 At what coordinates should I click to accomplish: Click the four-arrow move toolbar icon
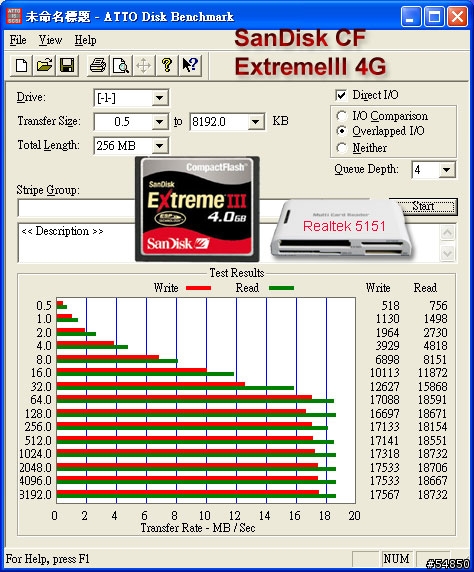[x=143, y=66]
